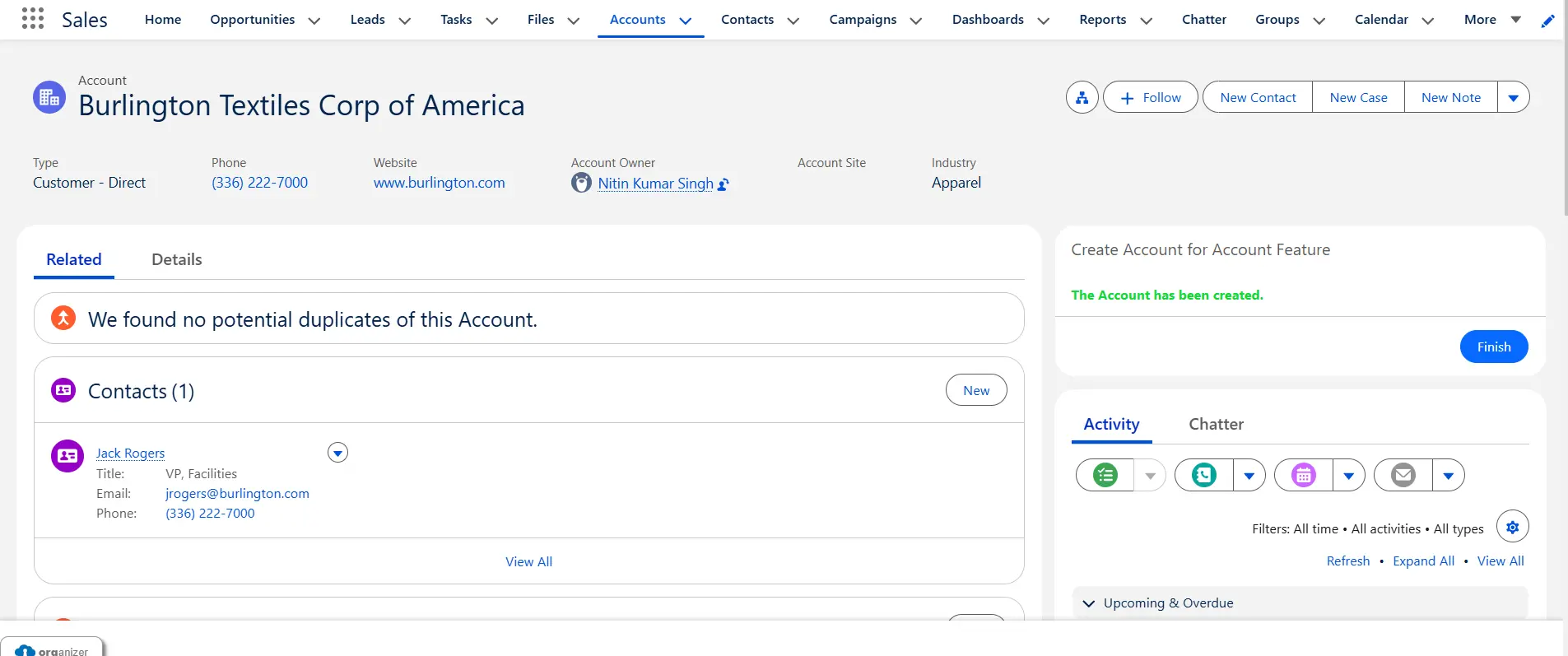
Task: Click the pencil edit navigation icon
Action: click(1547, 21)
